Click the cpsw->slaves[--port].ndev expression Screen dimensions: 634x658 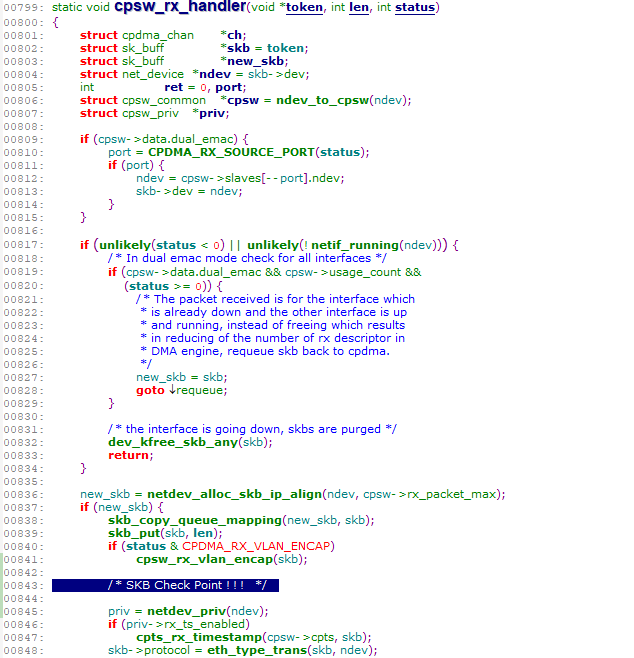(x=262, y=178)
